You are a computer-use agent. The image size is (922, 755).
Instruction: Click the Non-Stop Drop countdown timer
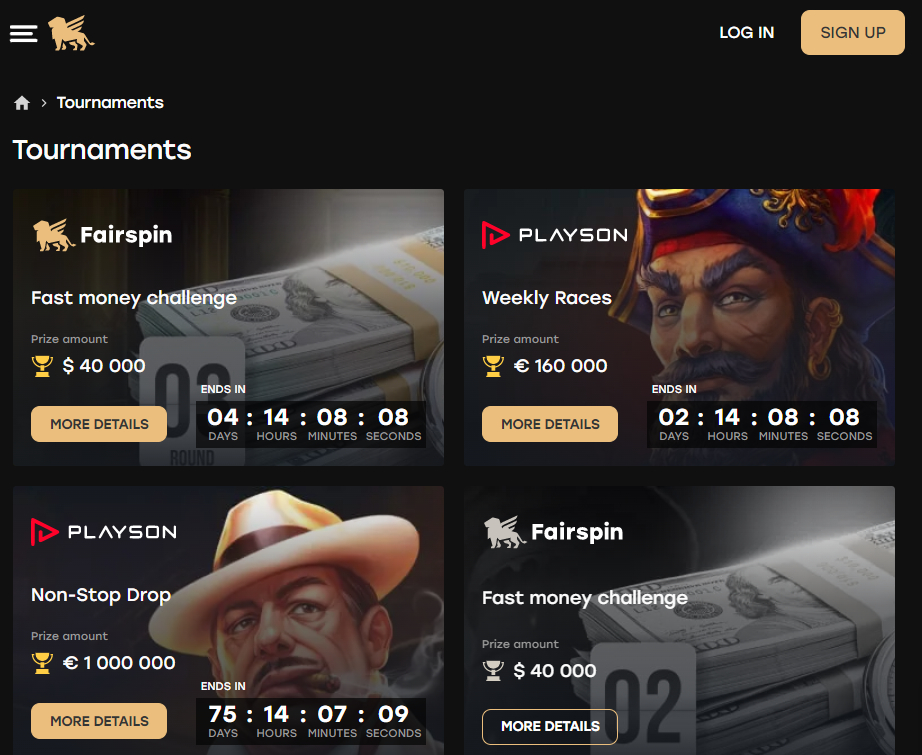[x=311, y=721]
